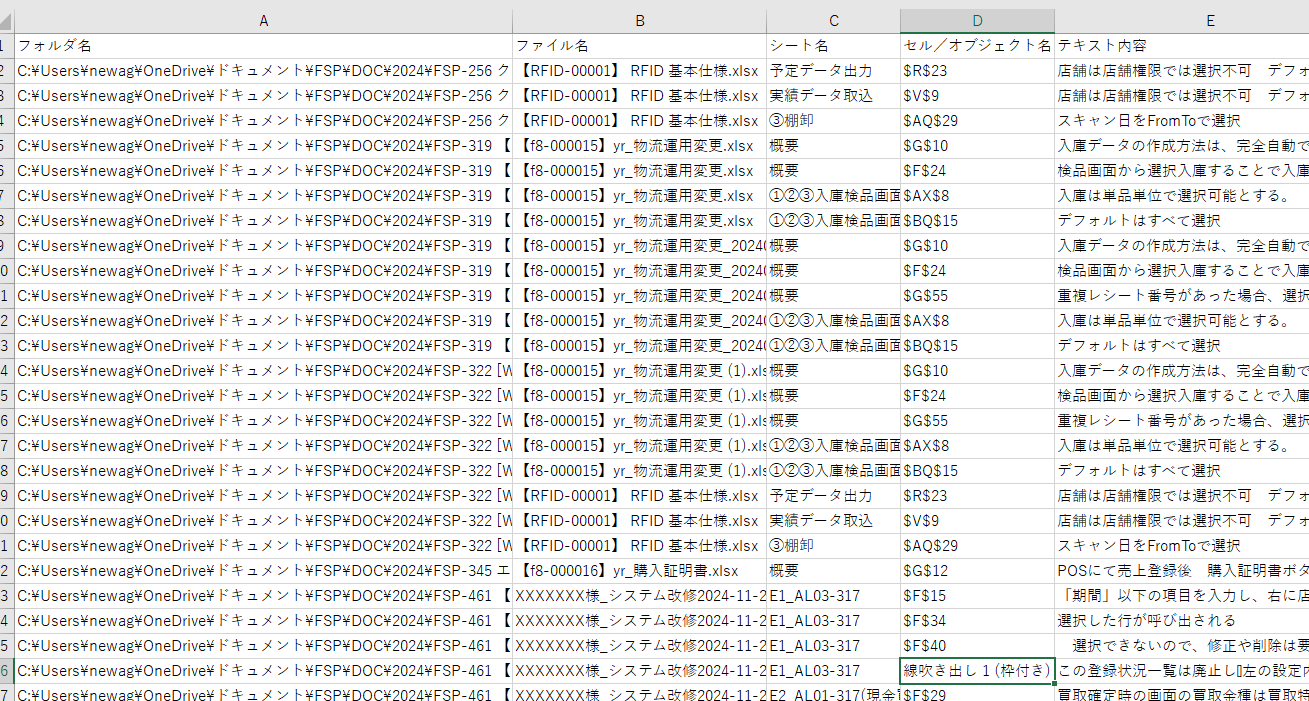Select E1_AL03-317 sheet cell in the $F$15 row
This screenshot has height=701, width=1309.
coord(834,596)
